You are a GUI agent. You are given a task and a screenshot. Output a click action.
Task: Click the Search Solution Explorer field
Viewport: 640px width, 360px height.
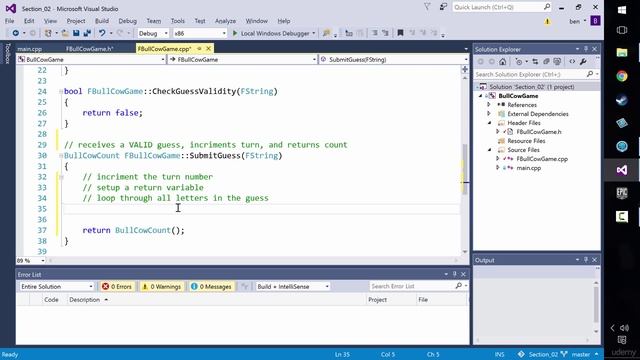pos(537,74)
